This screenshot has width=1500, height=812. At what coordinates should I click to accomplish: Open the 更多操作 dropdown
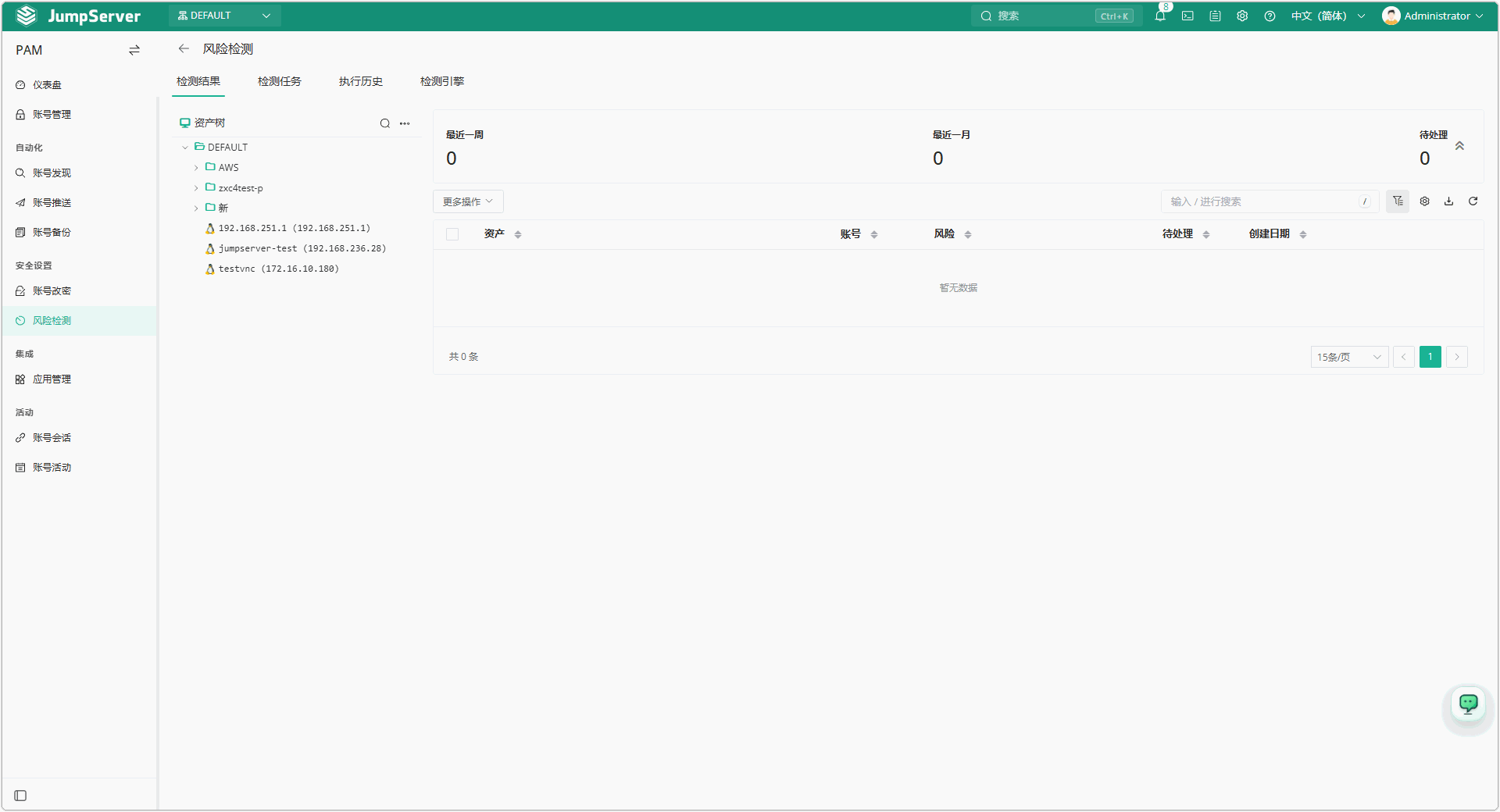click(x=468, y=201)
